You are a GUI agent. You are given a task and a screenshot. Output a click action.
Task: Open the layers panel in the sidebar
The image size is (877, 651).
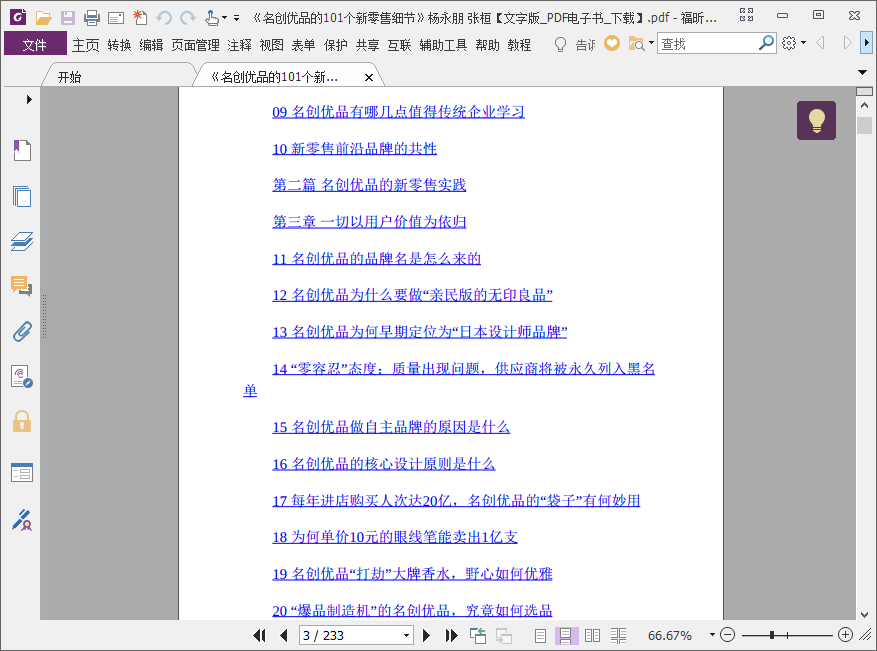pyautogui.click(x=22, y=241)
